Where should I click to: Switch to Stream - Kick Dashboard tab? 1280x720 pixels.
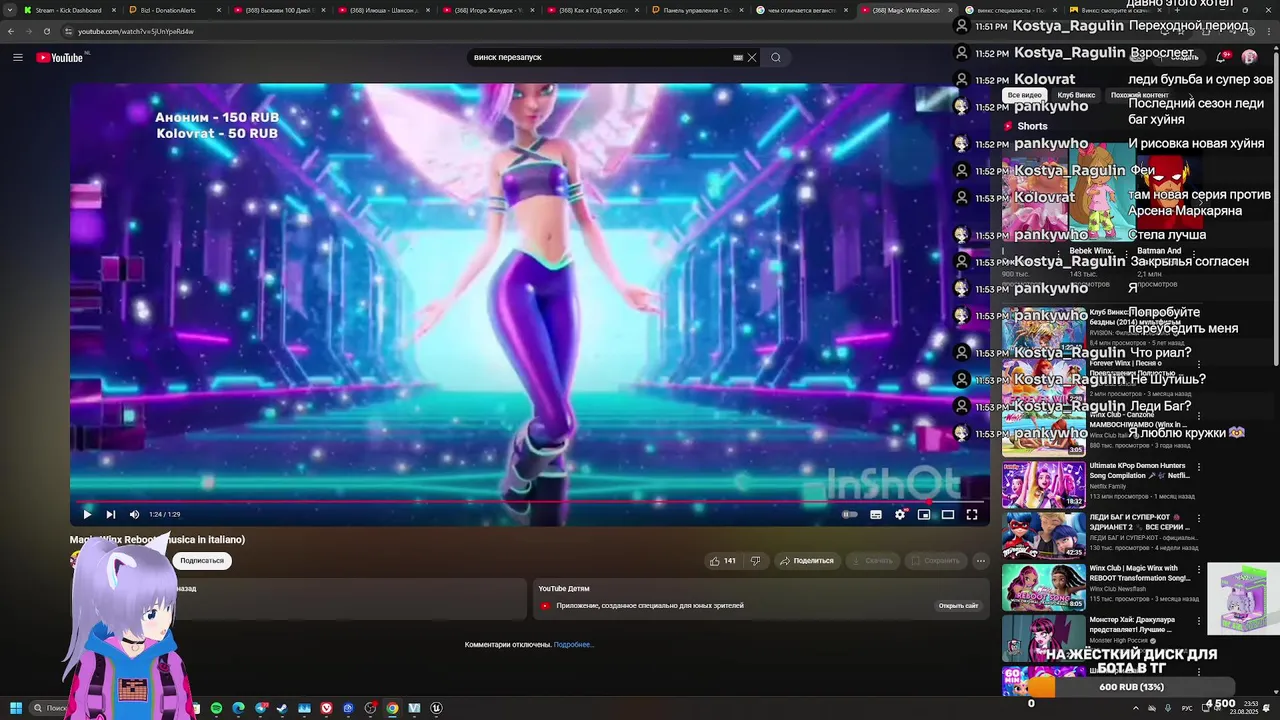click(68, 10)
